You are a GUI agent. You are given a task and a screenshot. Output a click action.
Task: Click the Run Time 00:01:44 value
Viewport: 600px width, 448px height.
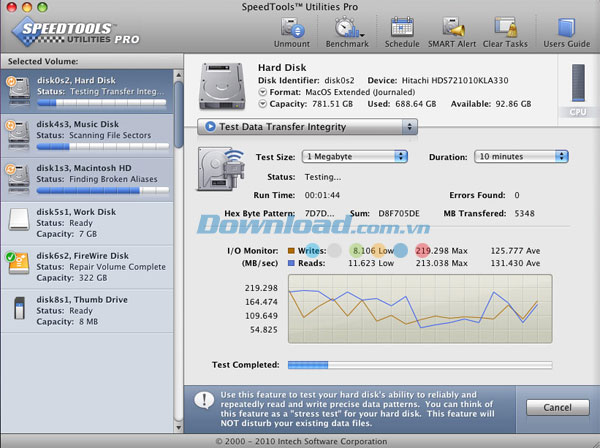pyautogui.click(x=322, y=195)
